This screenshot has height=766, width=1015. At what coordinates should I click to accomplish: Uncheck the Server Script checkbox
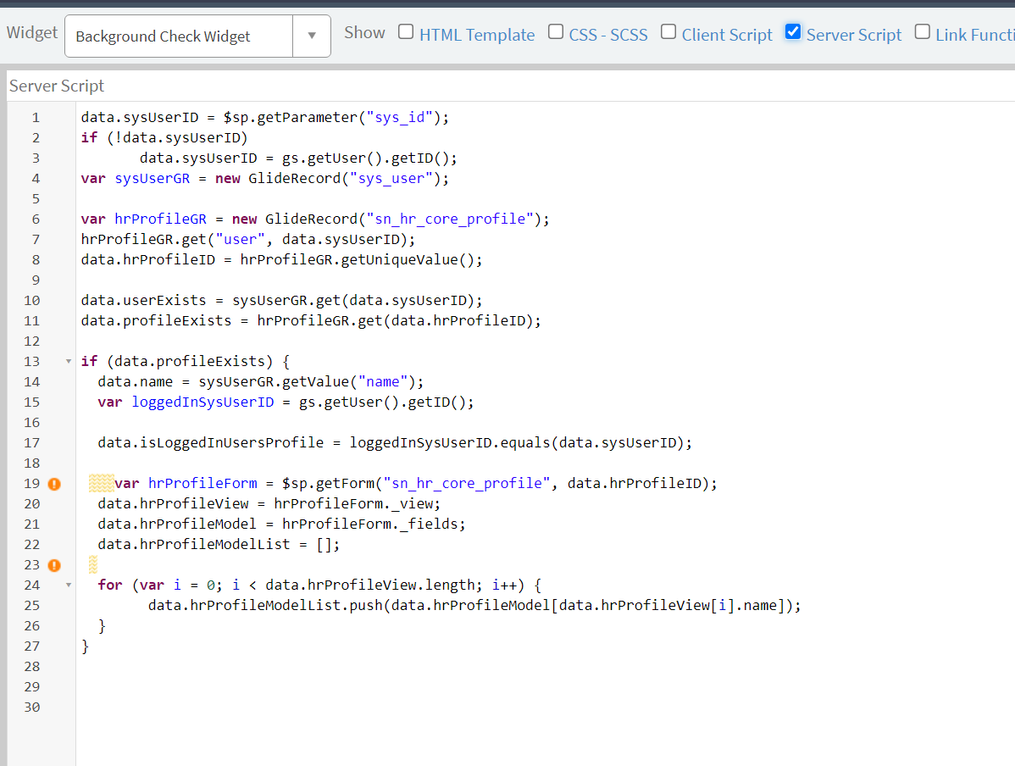pos(793,32)
